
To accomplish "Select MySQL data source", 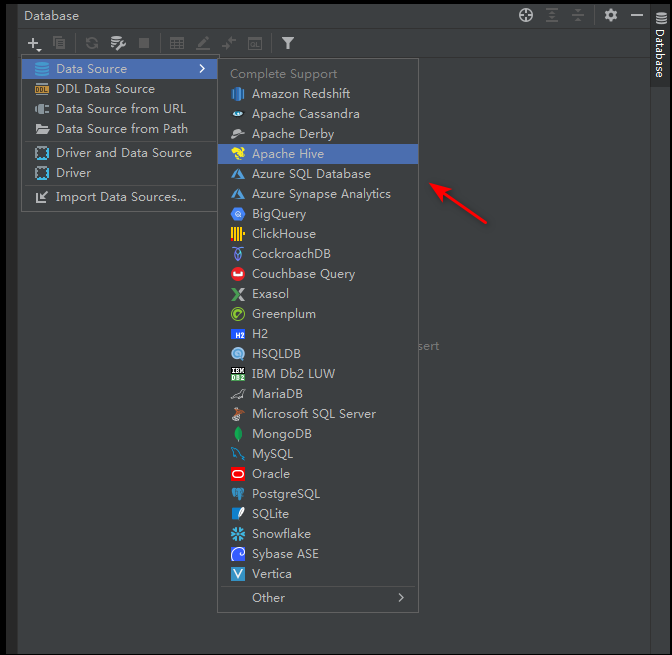I will click(318, 454).
